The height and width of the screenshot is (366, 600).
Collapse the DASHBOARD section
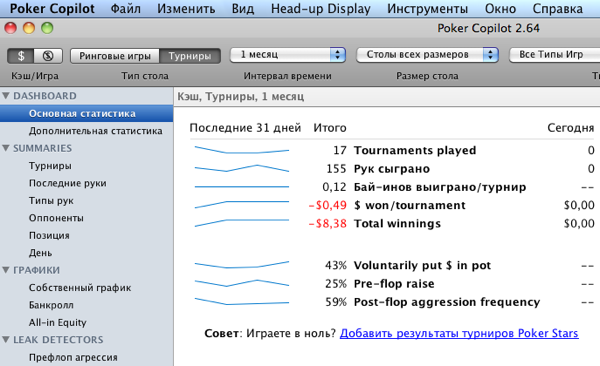[6, 96]
